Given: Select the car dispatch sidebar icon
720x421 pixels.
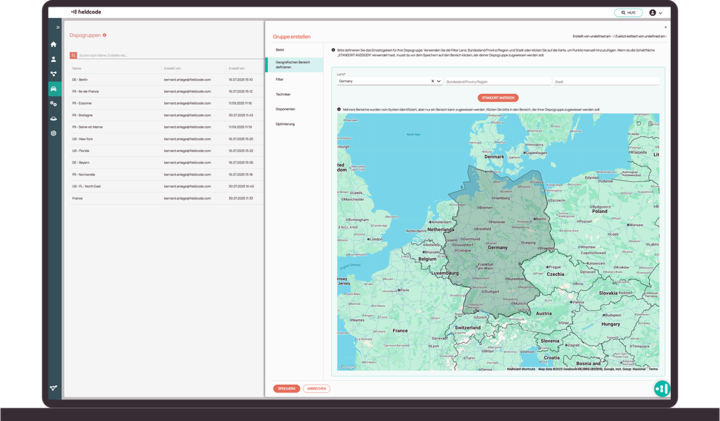Looking at the screenshot, I should [x=54, y=89].
